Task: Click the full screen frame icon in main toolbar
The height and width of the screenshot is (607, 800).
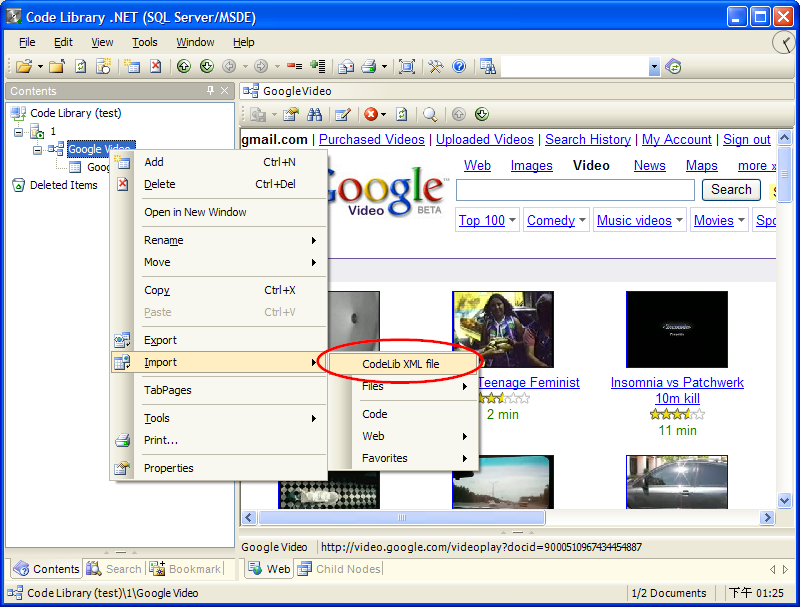Action: click(x=407, y=66)
